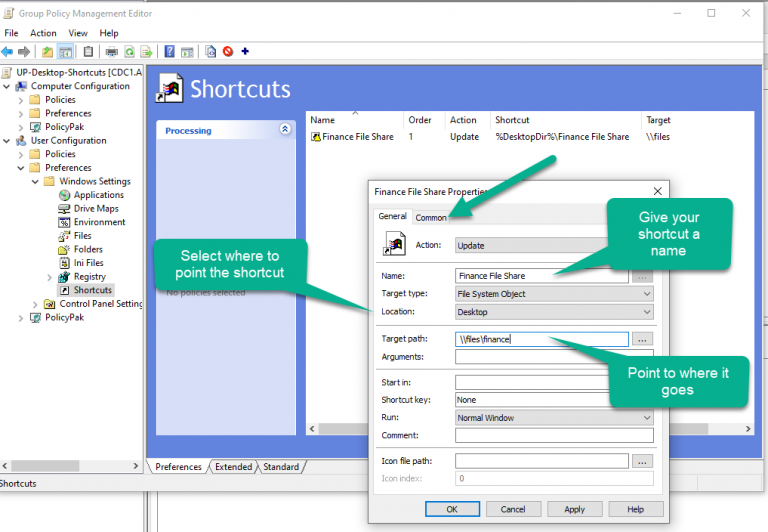Collapse Windows Settings node
768x532 pixels.
pos(35,181)
